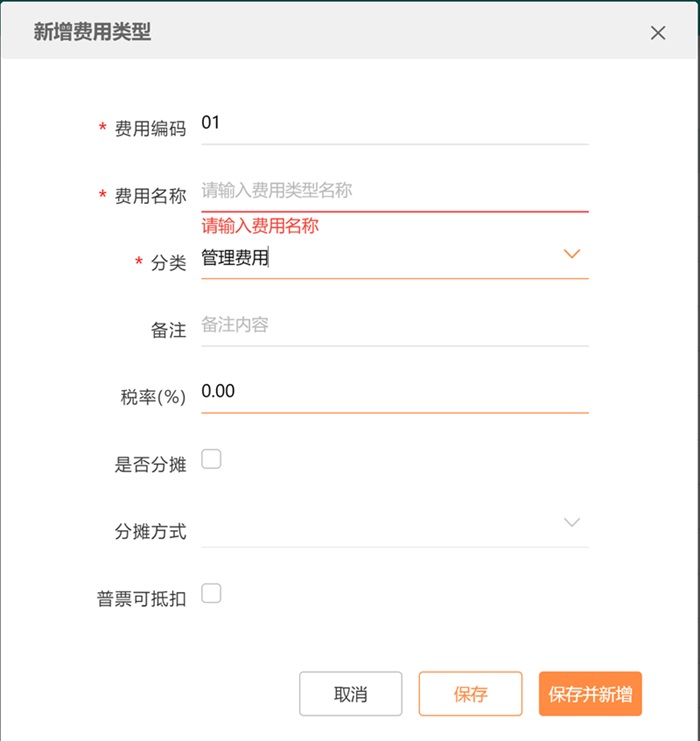Click the orange 保存并新增 button
This screenshot has width=700, height=741.
590,694
